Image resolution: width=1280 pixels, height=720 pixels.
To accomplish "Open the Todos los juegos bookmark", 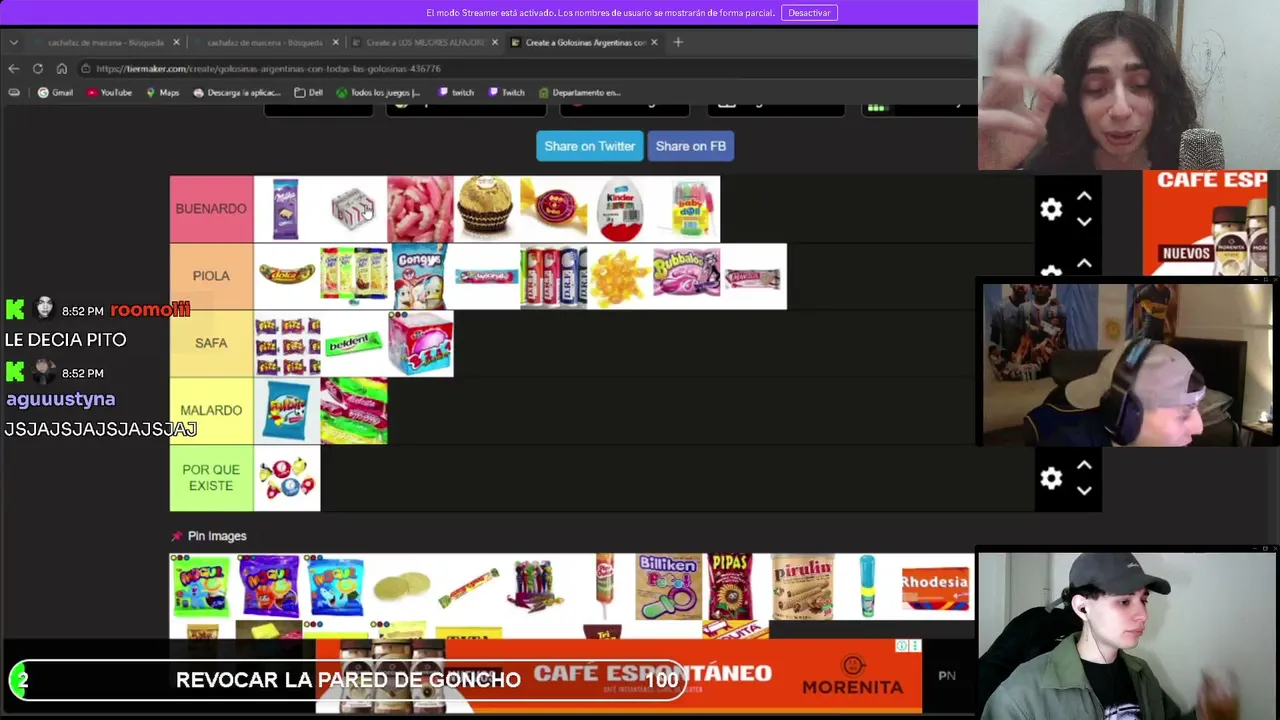I will click(x=378, y=92).
